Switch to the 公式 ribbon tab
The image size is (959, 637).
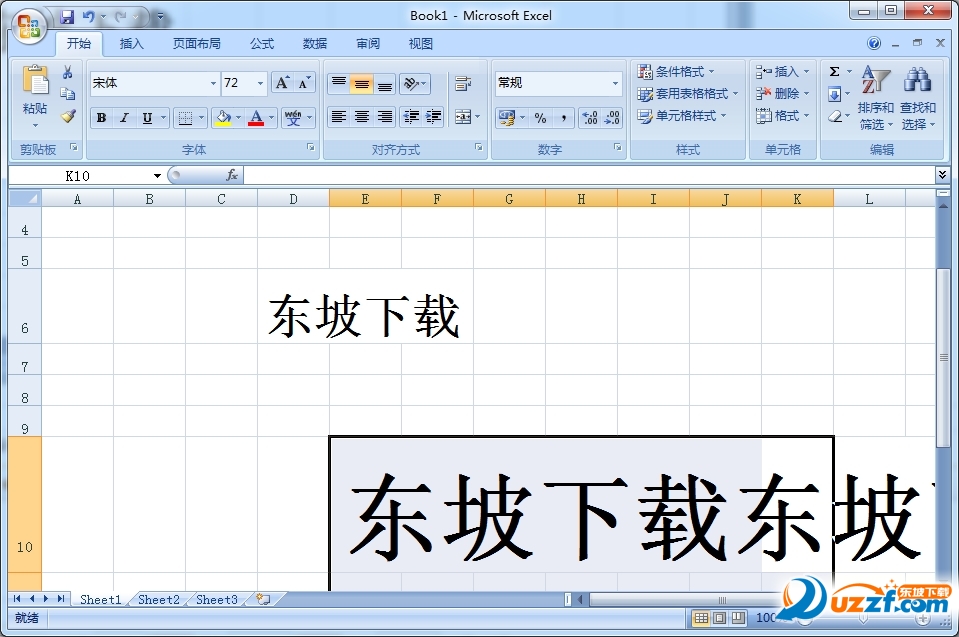pyautogui.click(x=262, y=43)
